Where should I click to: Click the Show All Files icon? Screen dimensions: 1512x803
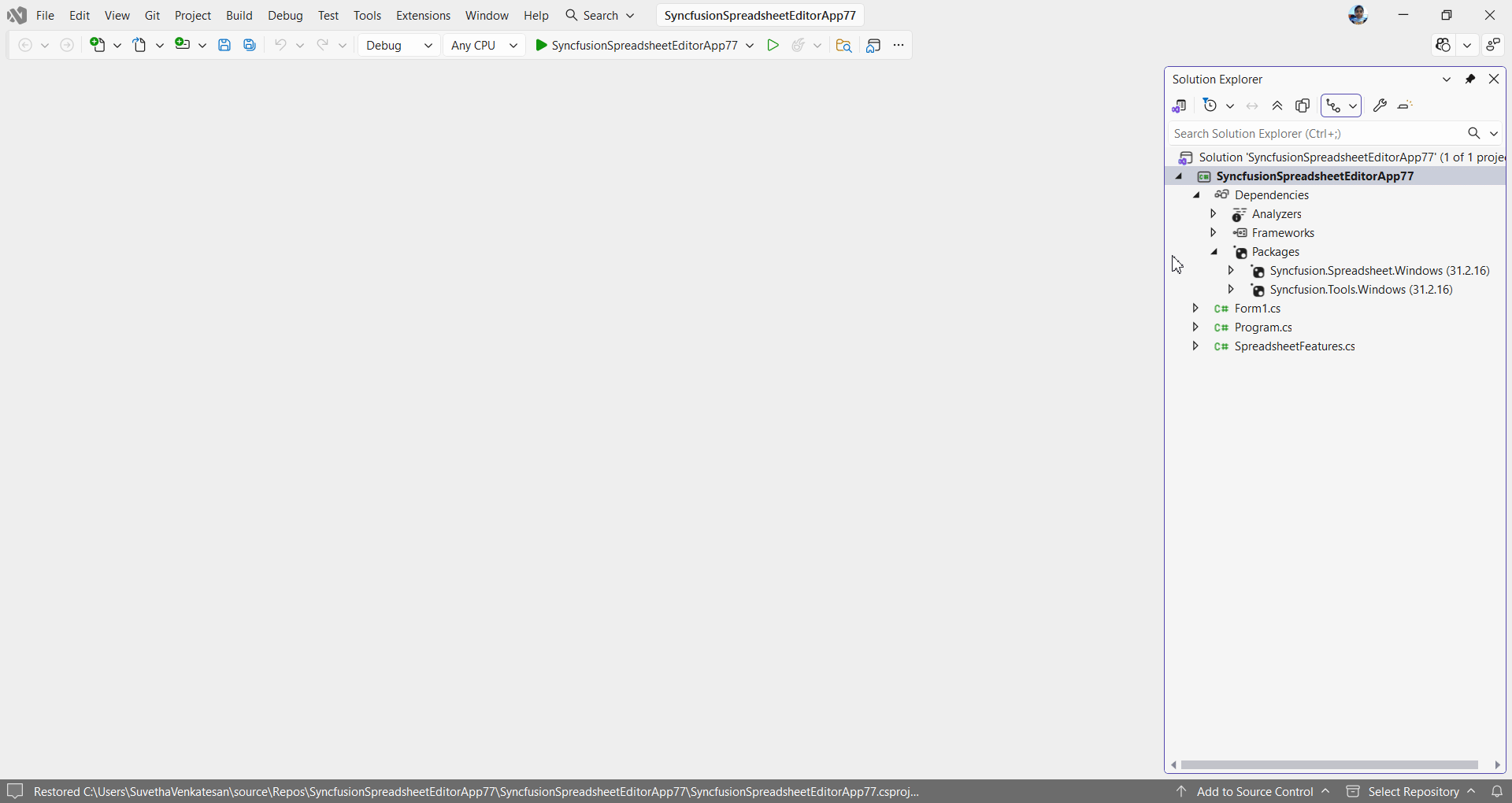1303,105
